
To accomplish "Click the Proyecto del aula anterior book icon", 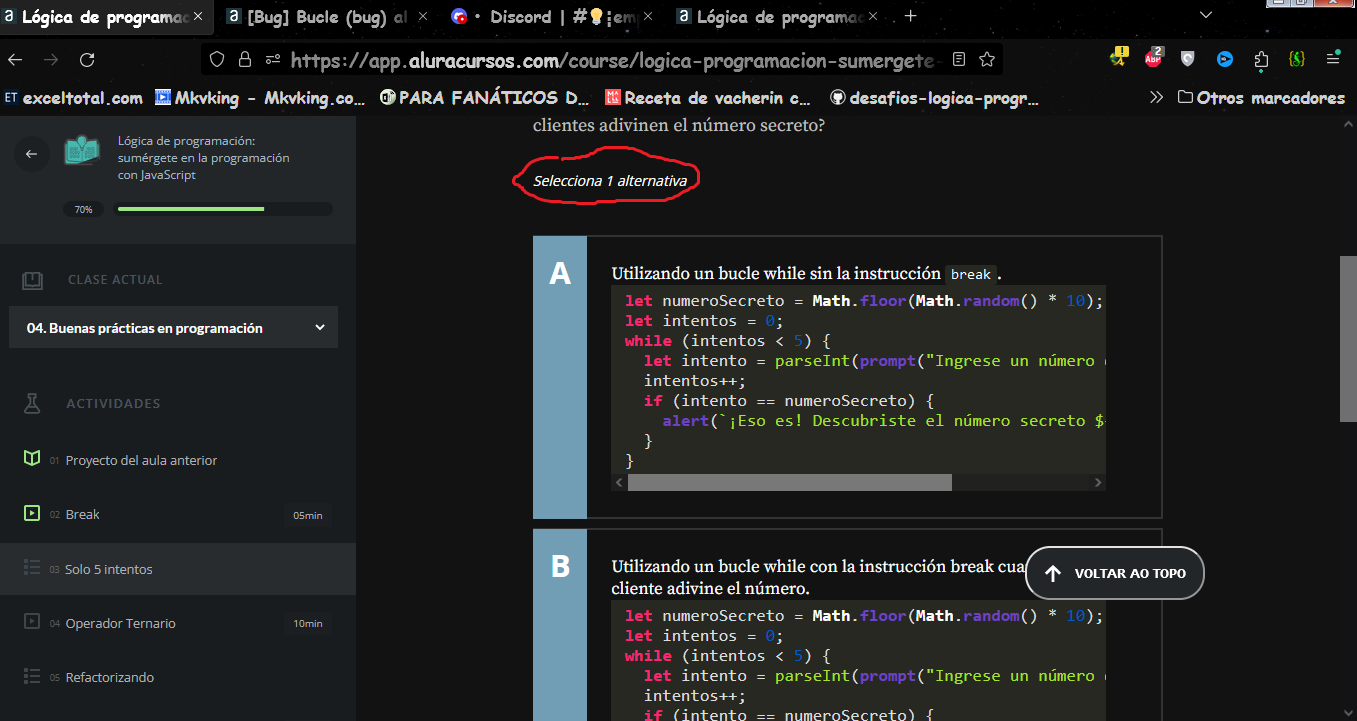I will [32, 459].
